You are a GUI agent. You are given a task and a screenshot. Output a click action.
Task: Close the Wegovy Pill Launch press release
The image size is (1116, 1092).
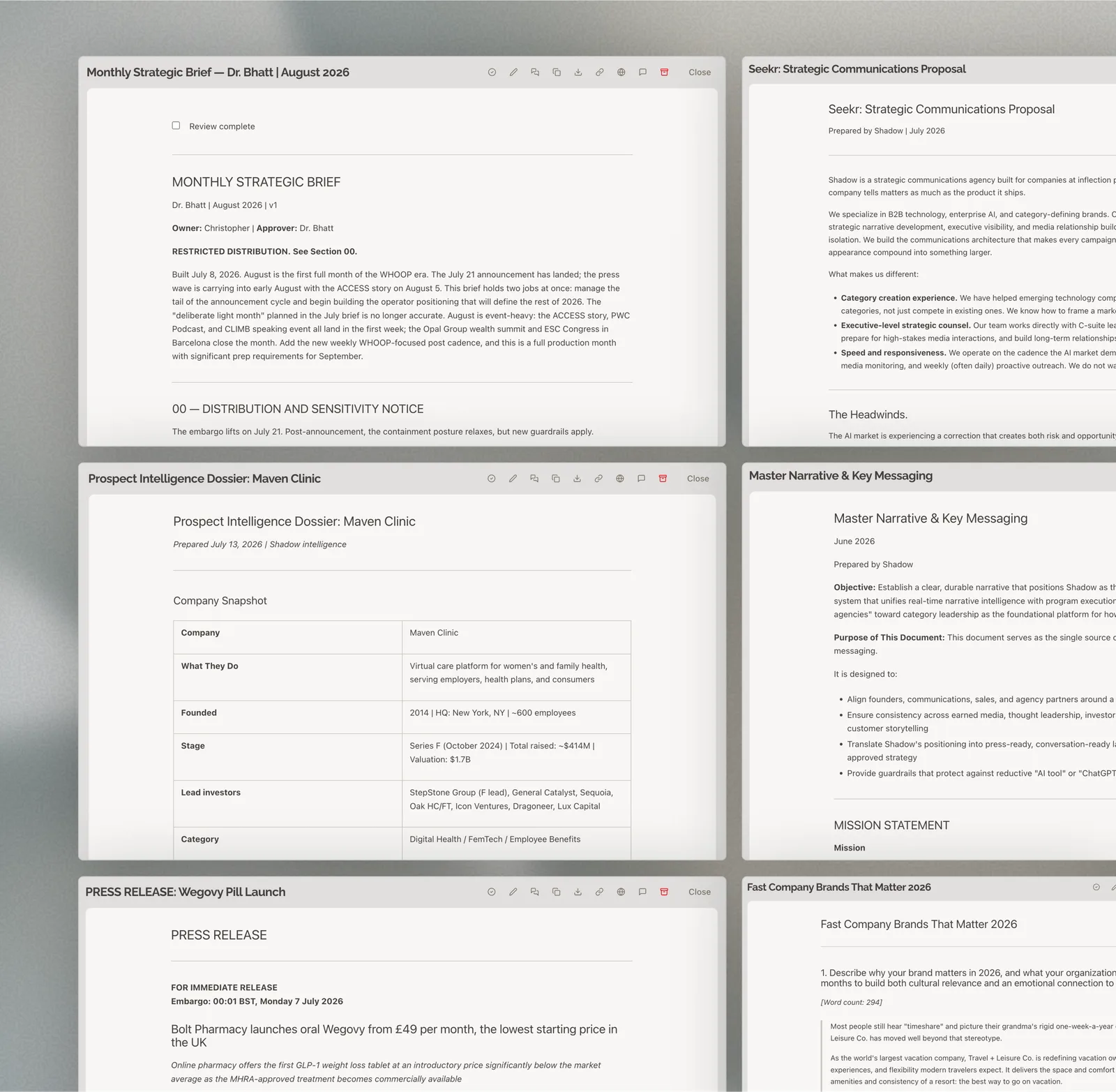coord(700,892)
